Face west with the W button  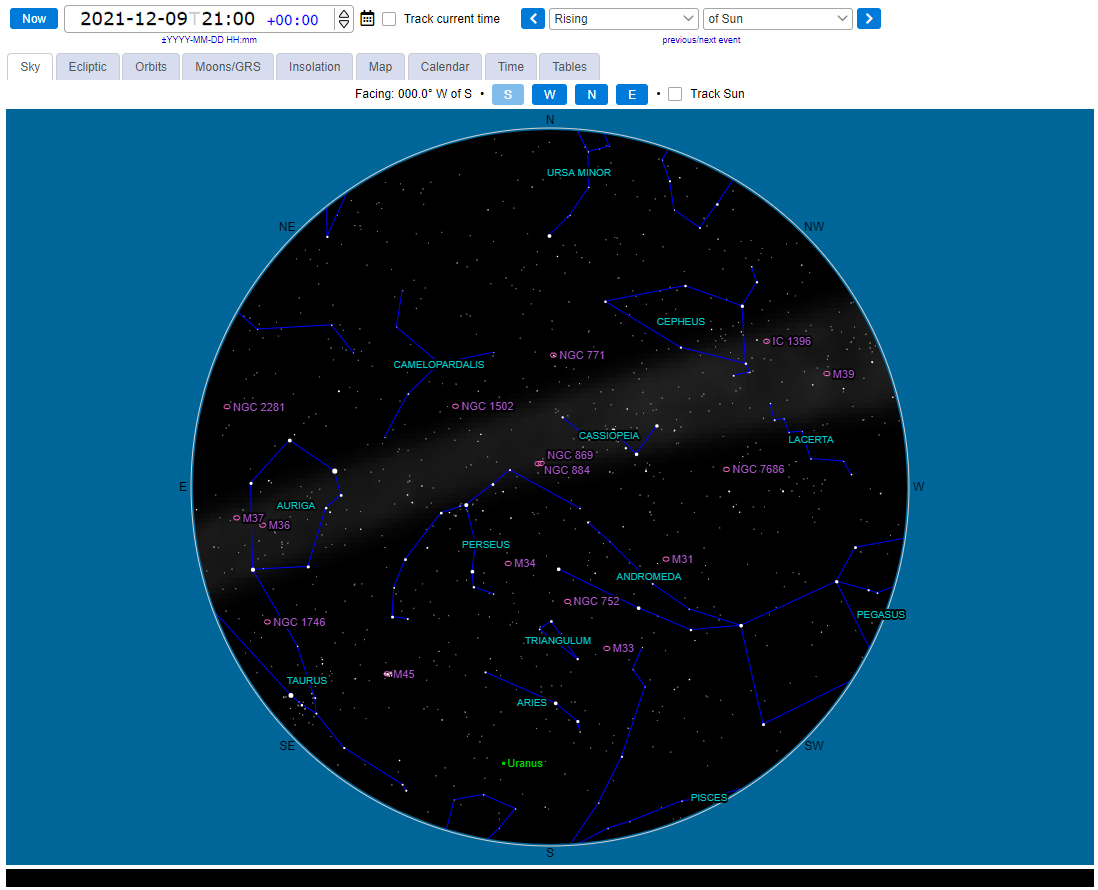[x=549, y=94]
